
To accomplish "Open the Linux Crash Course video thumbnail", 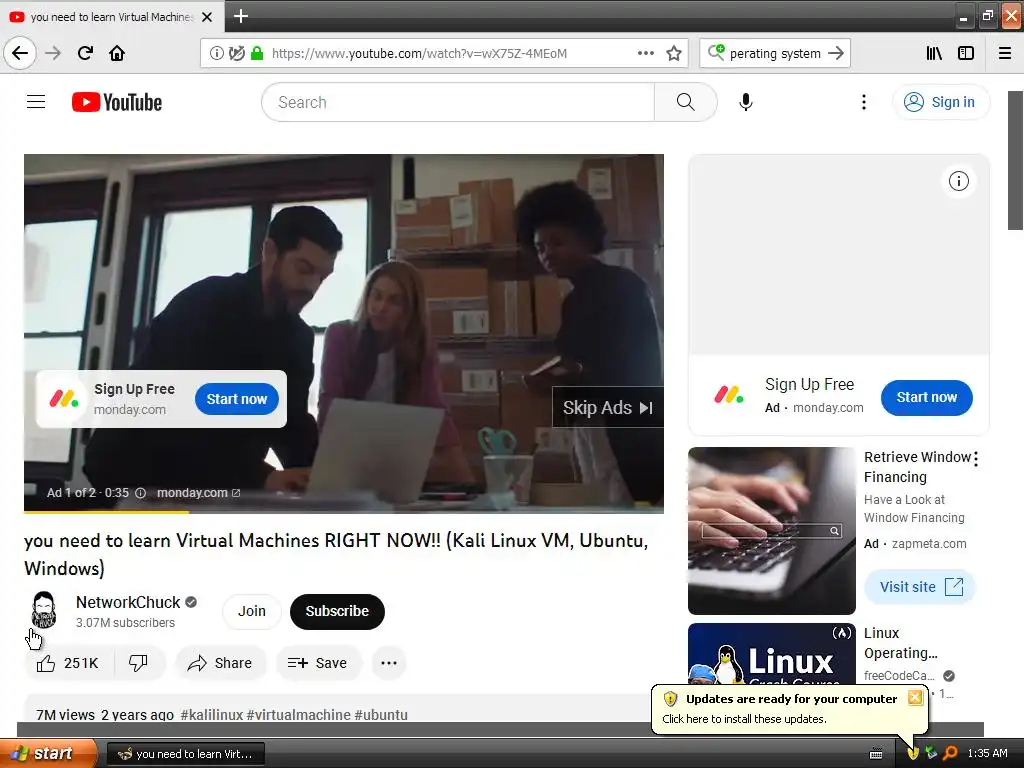I will pos(771,654).
